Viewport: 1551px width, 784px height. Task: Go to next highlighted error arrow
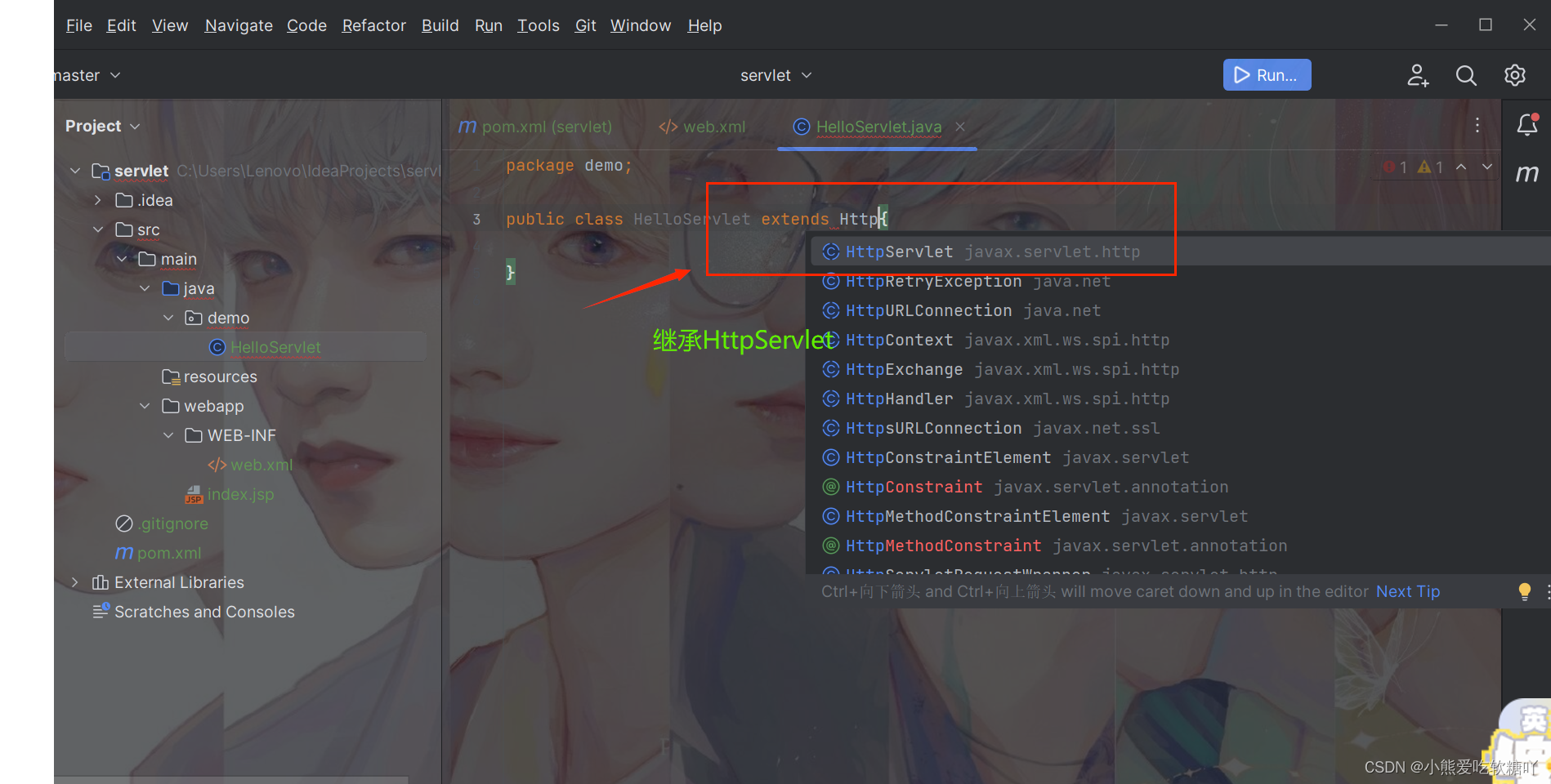point(1487,167)
